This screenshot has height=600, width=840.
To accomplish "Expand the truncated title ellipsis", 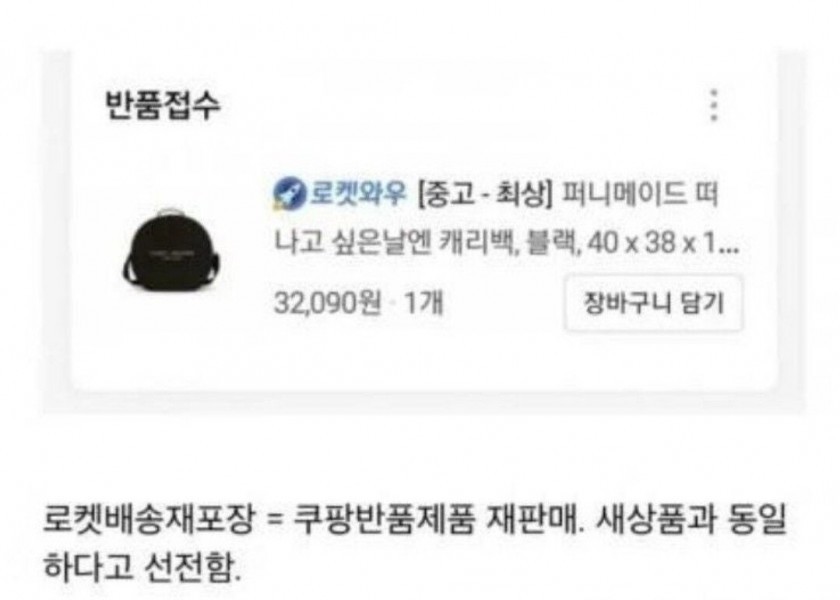I will 729,249.
